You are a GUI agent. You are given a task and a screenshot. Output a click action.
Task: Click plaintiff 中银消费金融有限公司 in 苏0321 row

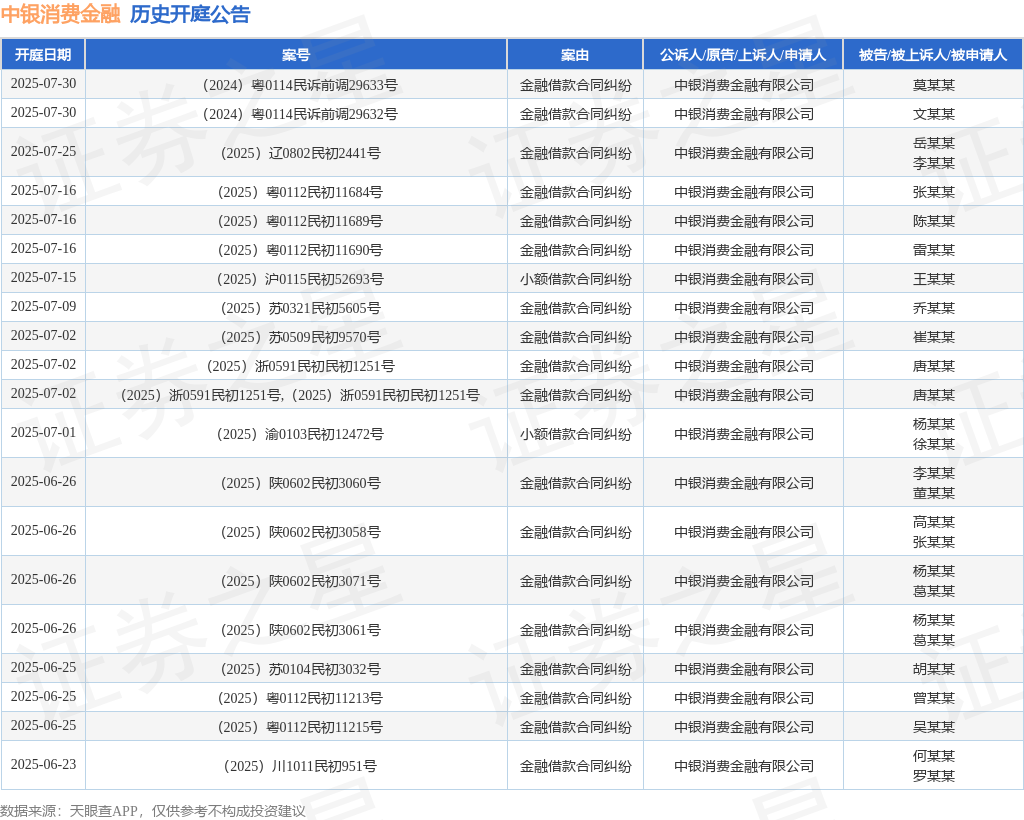(744, 308)
